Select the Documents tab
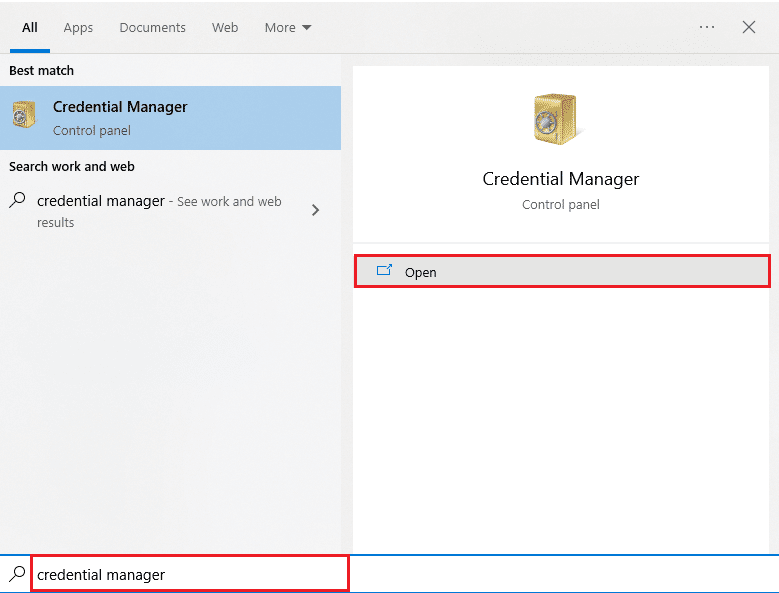The image size is (779, 593). point(153,27)
